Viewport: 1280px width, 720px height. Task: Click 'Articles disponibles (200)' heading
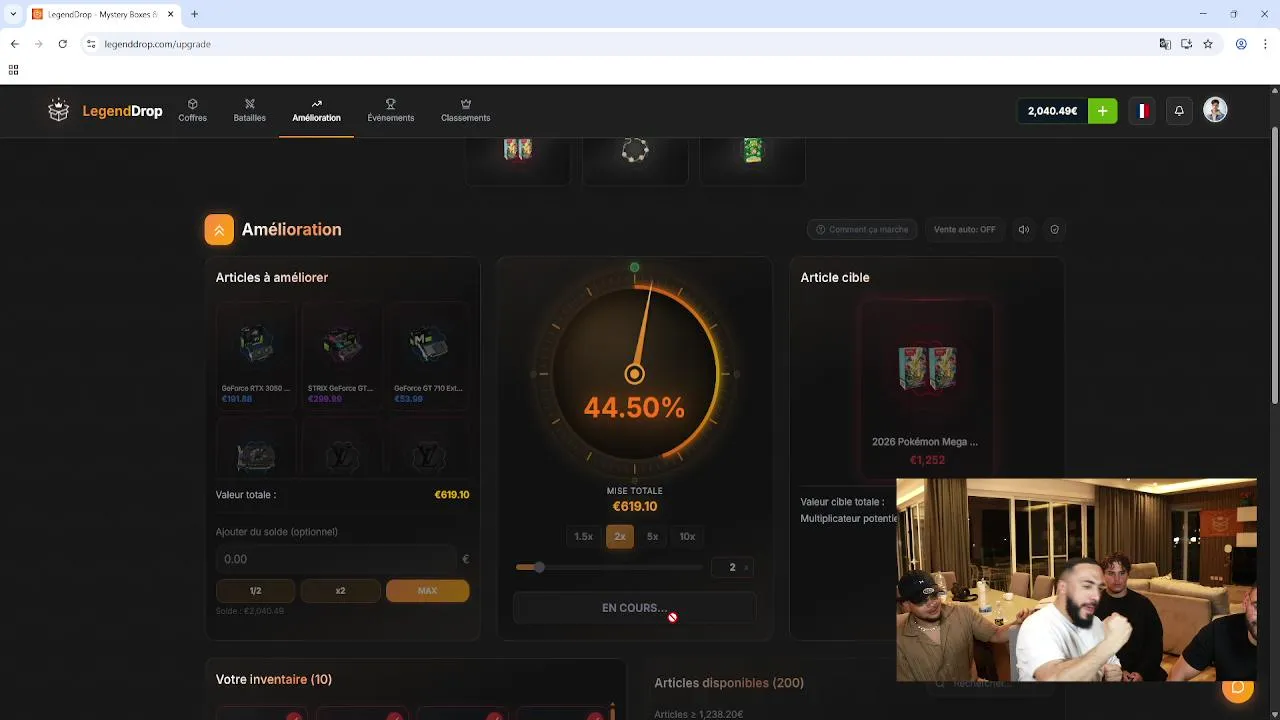729,683
